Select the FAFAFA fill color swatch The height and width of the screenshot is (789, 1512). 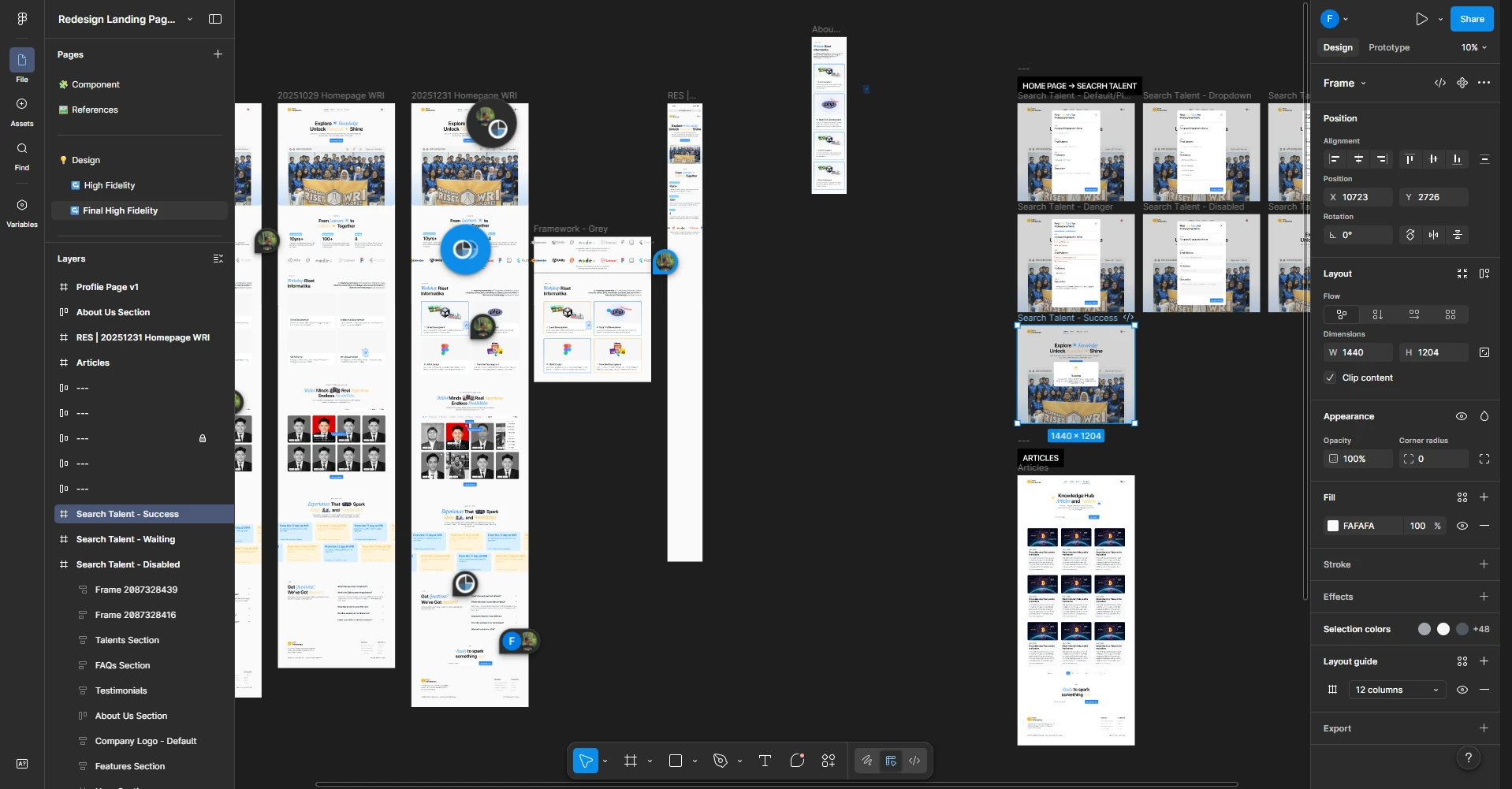click(x=1333, y=526)
